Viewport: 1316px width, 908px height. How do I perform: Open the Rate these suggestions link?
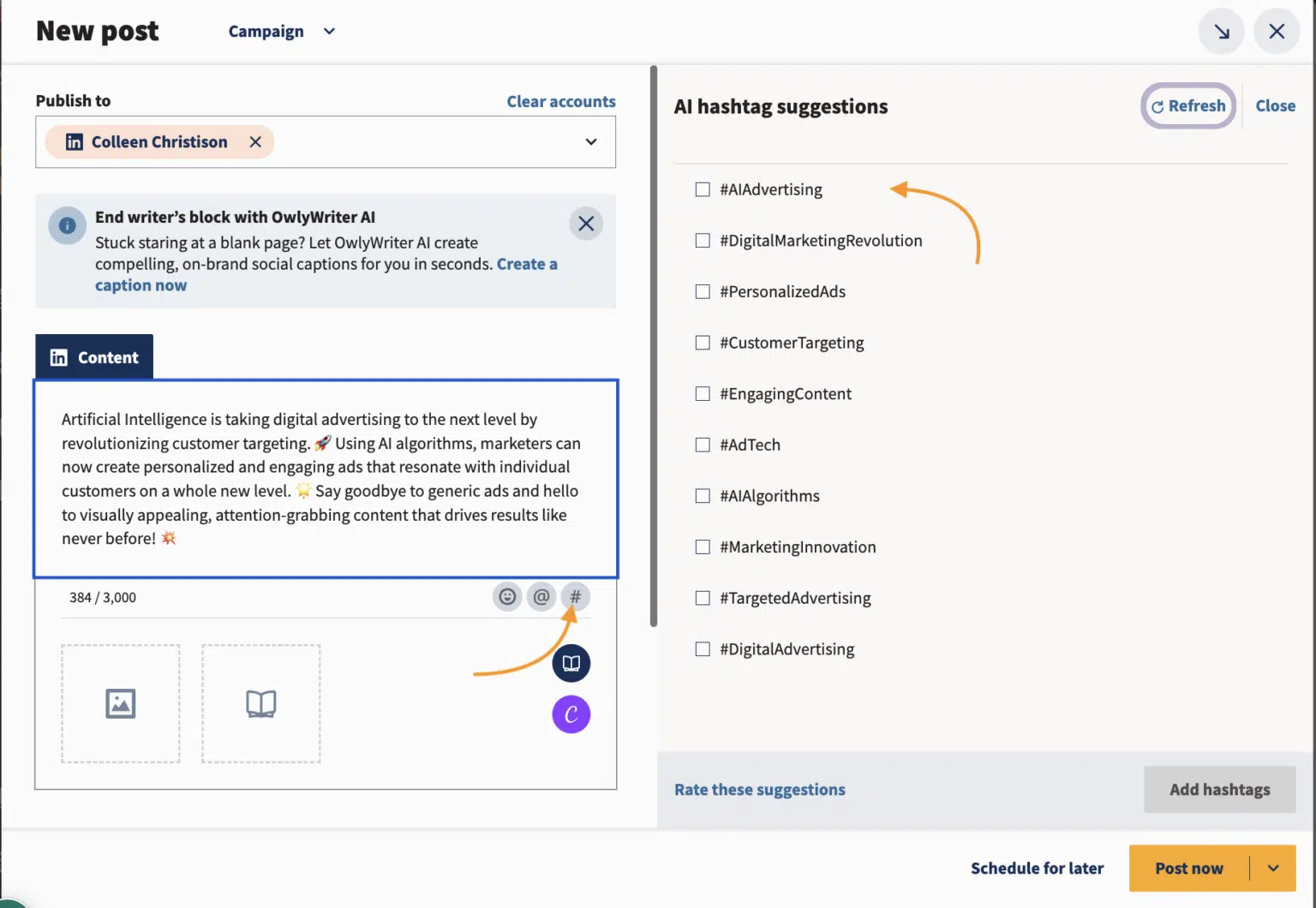pyautogui.click(x=759, y=790)
